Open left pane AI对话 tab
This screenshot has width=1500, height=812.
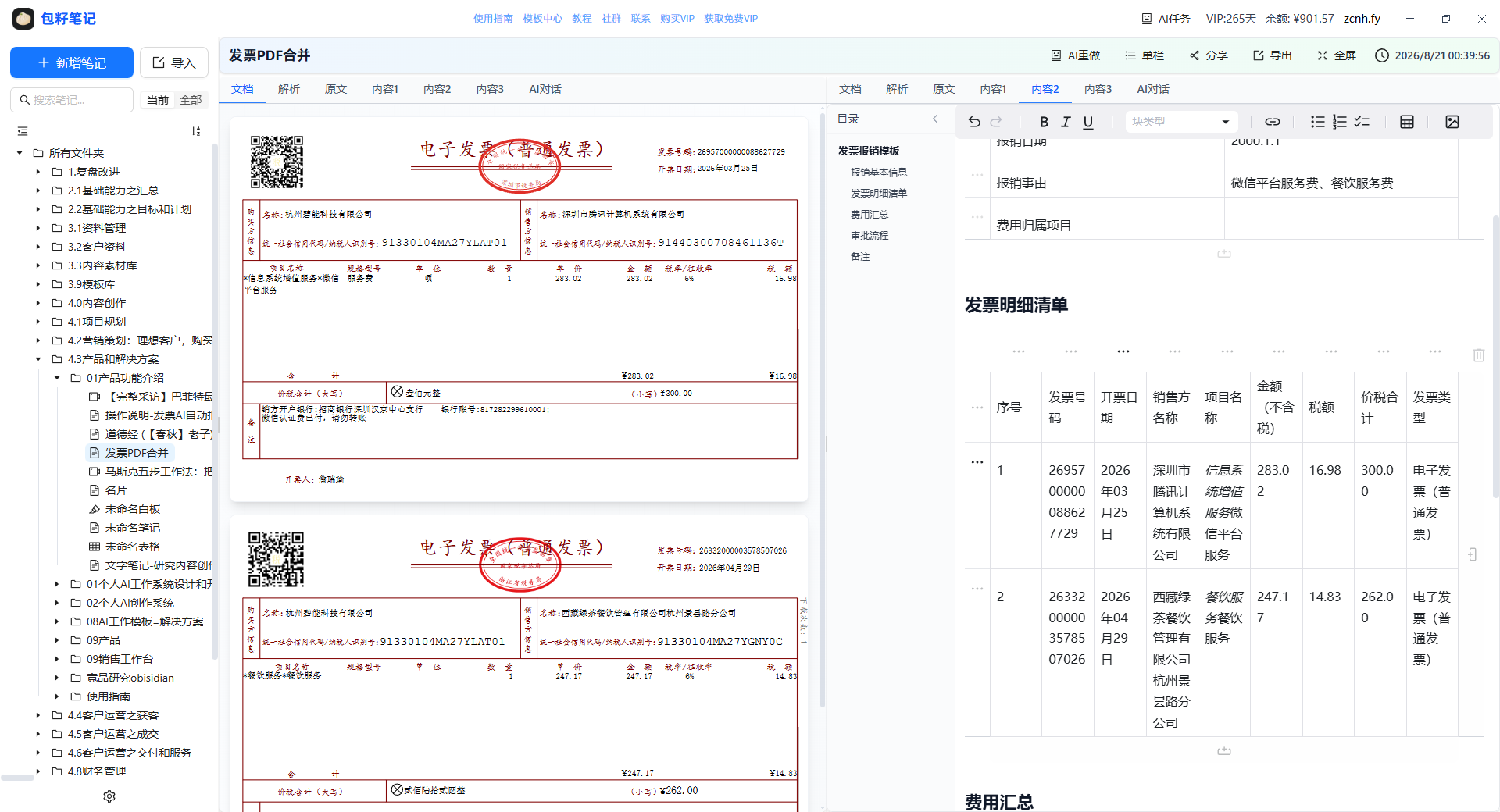(x=545, y=89)
